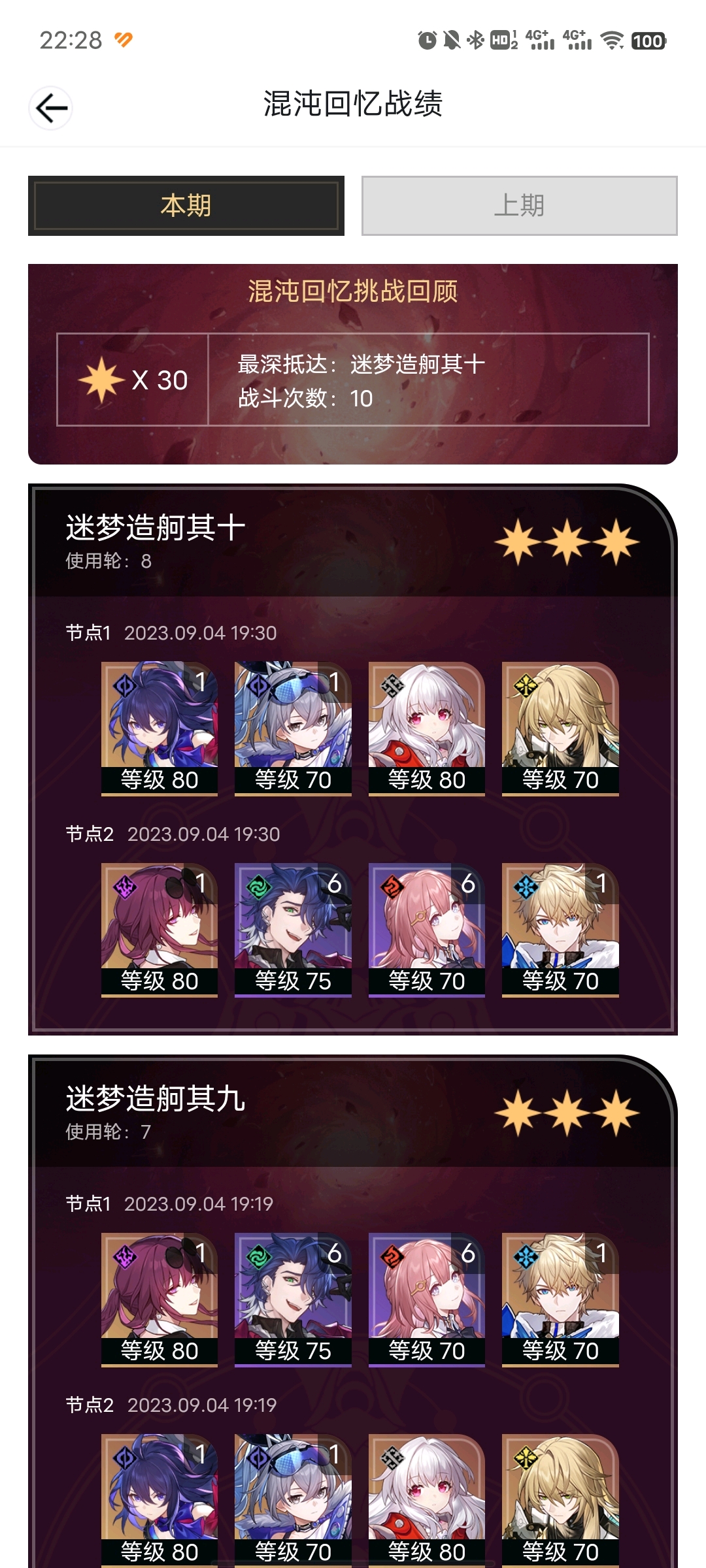The image size is (706, 1568).
Task: Select Luocha portrait in 迷梦造舸其十 节点1
Action: (560, 728)
